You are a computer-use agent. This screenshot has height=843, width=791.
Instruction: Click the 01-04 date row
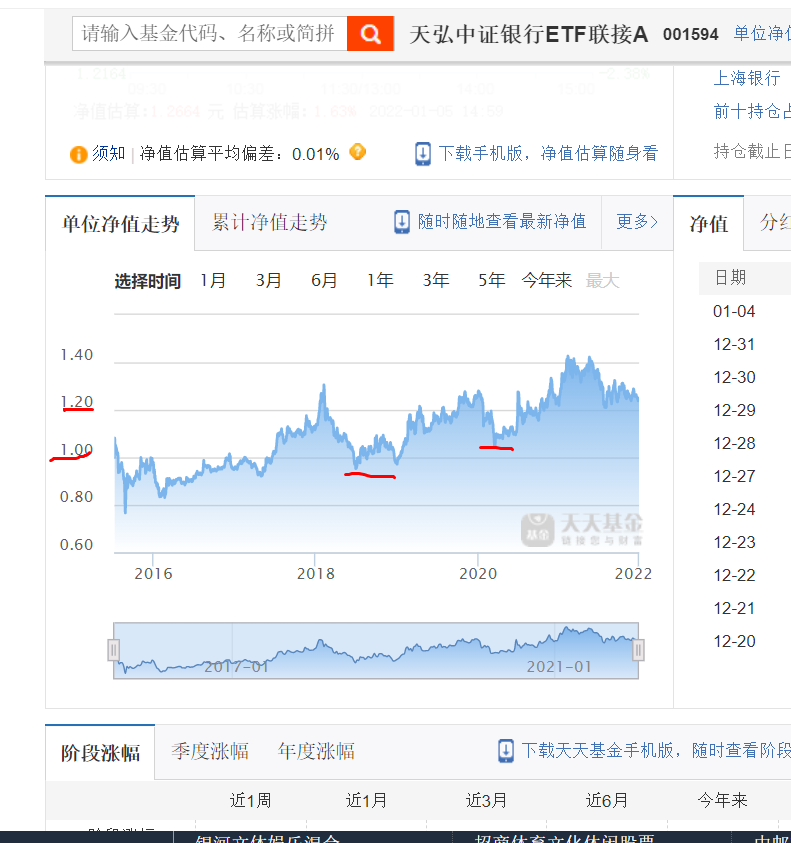734,311
